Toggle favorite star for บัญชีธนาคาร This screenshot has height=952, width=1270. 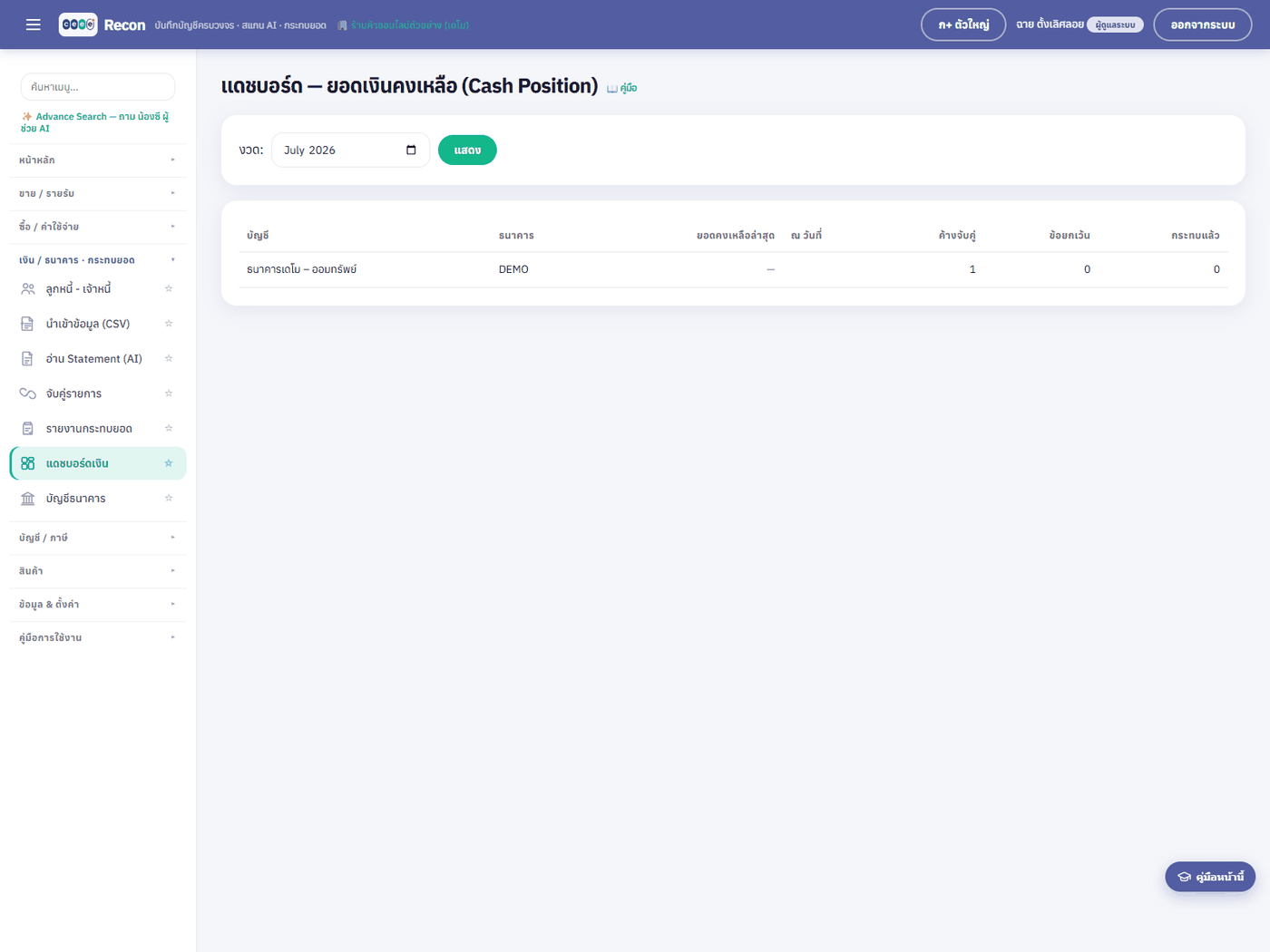click(x=169, y=499)
